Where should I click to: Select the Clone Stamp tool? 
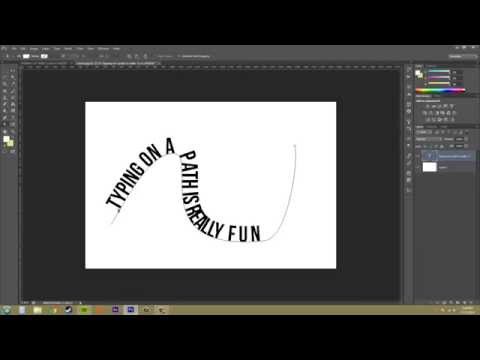tap(5, 97)
